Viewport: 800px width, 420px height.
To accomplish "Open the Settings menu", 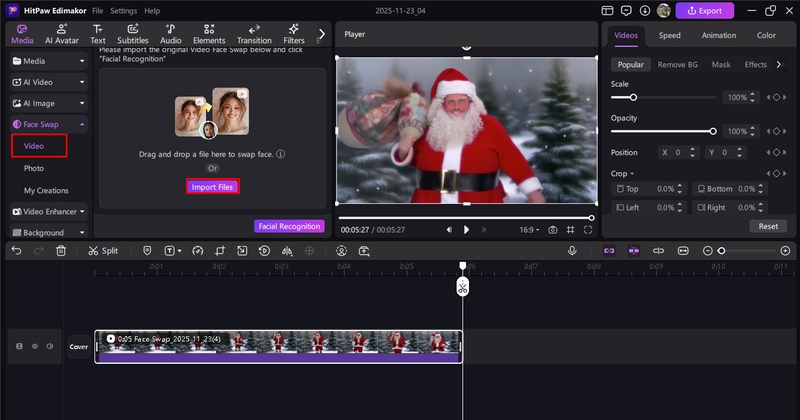I will coord(123,10).
